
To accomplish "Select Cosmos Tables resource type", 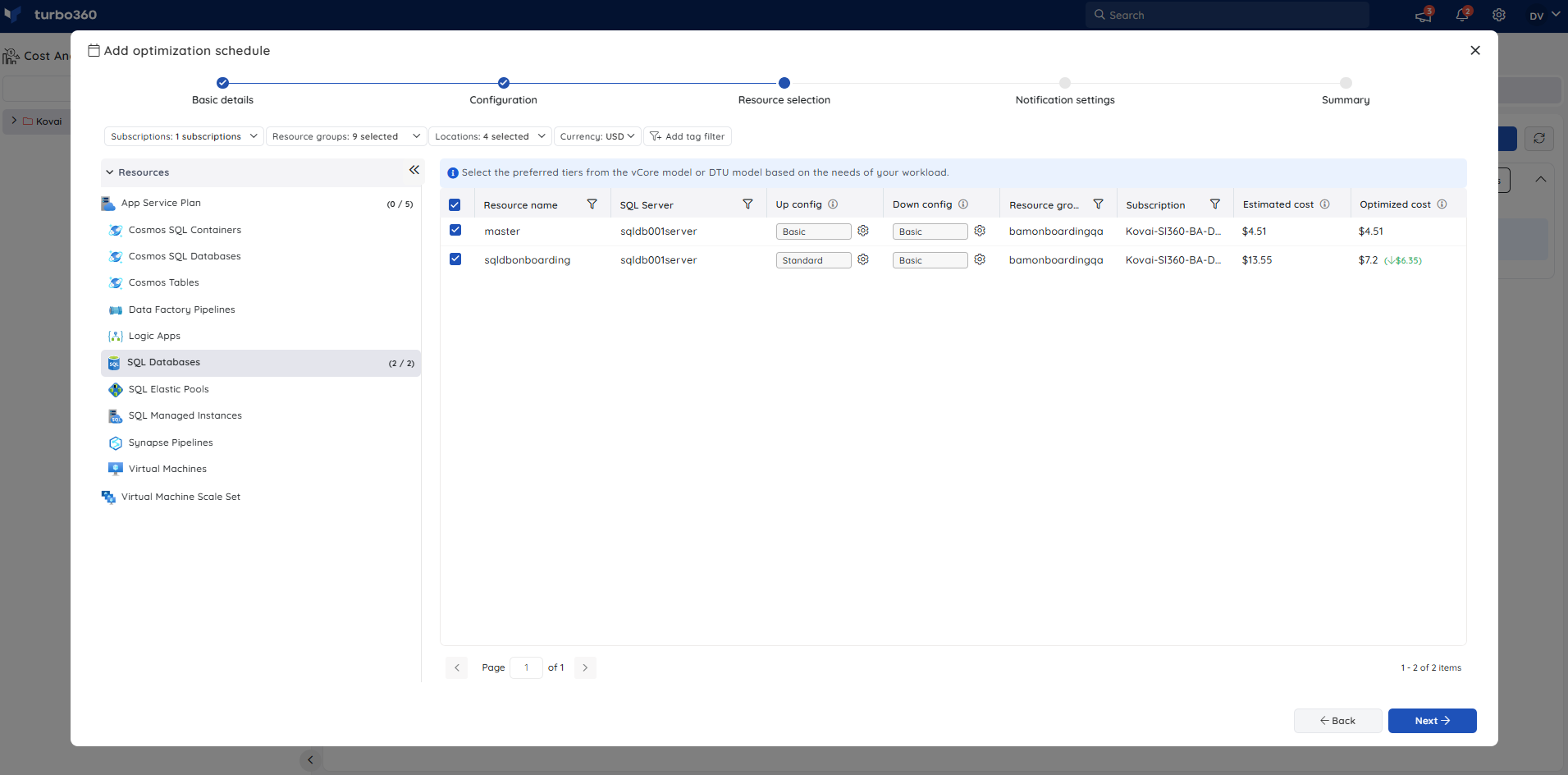I will [261, 282].
